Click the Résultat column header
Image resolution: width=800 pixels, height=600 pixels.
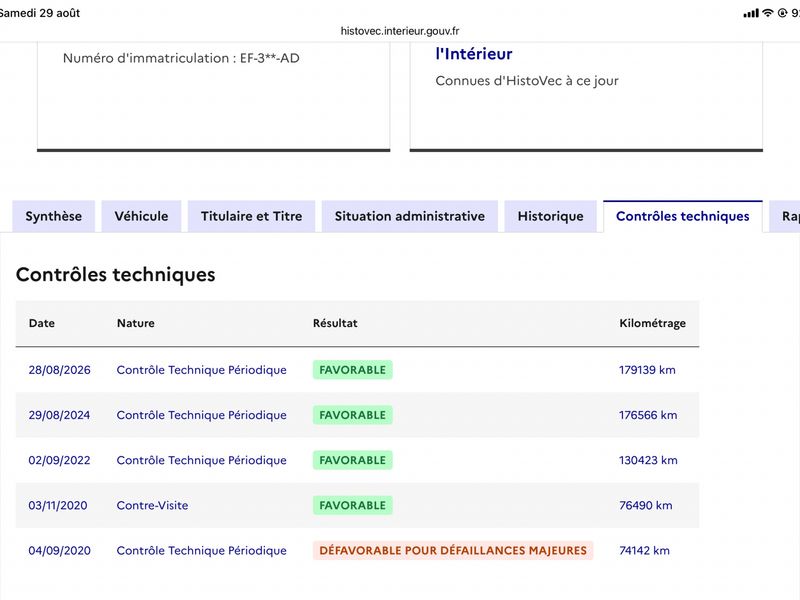coord(335,323)
